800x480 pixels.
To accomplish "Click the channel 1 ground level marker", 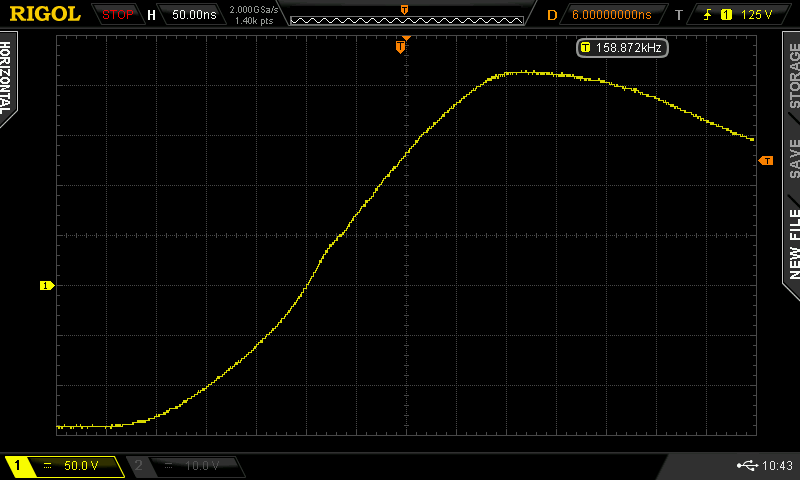I will pyautogui.click(x=45, y=286).
